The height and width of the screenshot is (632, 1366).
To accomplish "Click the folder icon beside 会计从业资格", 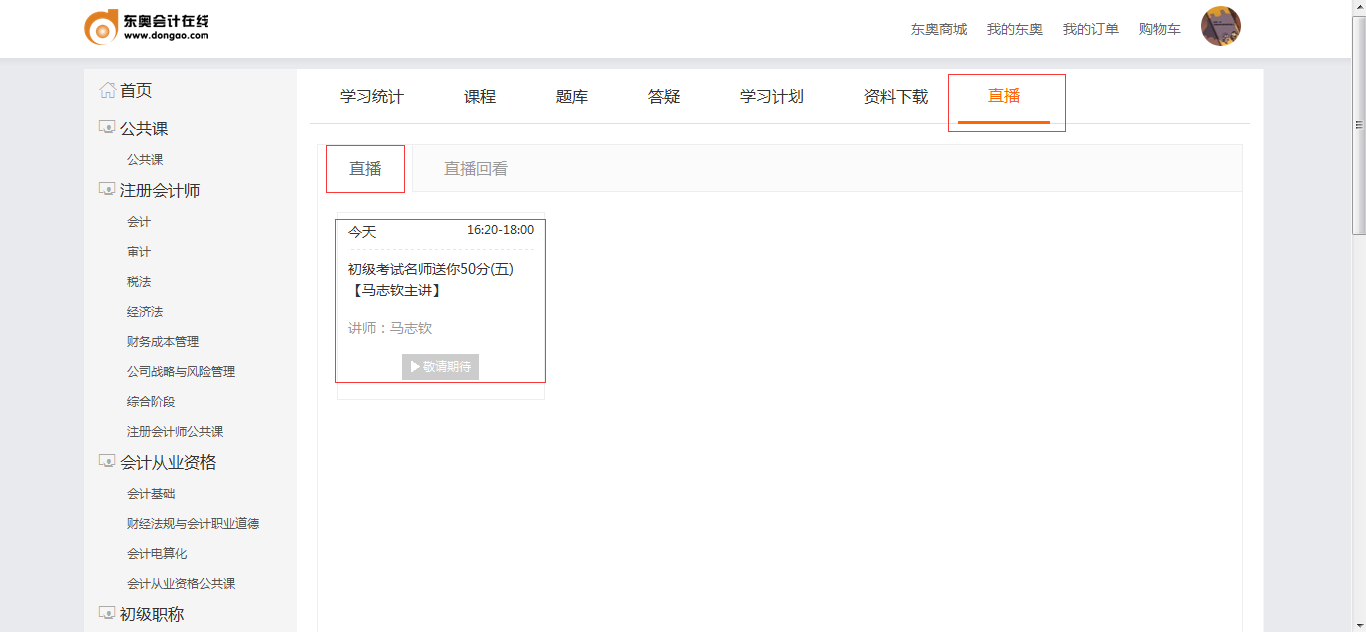I will pos(107,462).
